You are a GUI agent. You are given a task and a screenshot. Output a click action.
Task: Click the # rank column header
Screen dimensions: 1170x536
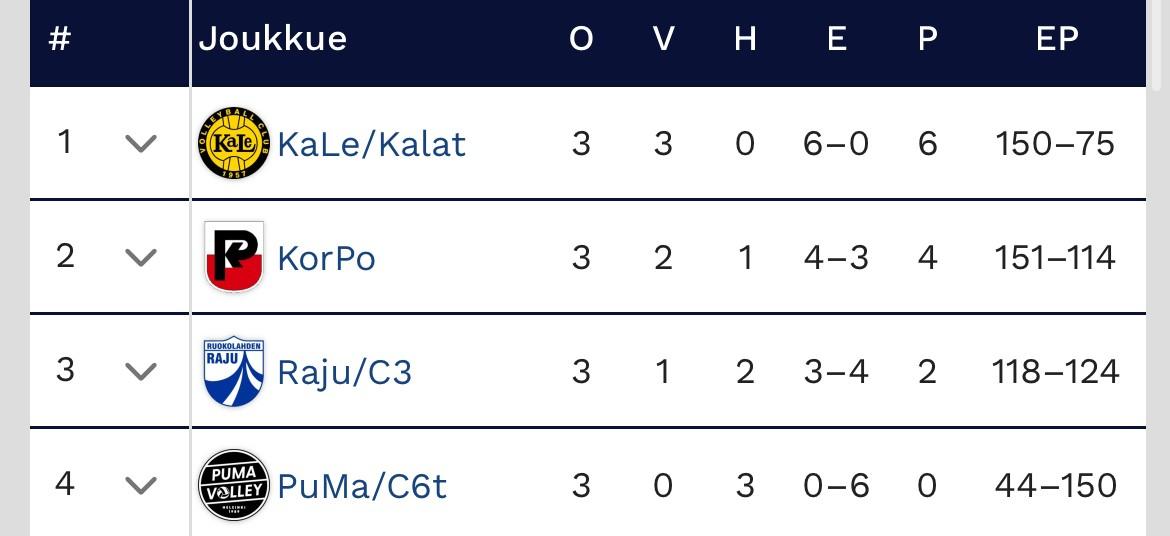click(x=60, y=39)
